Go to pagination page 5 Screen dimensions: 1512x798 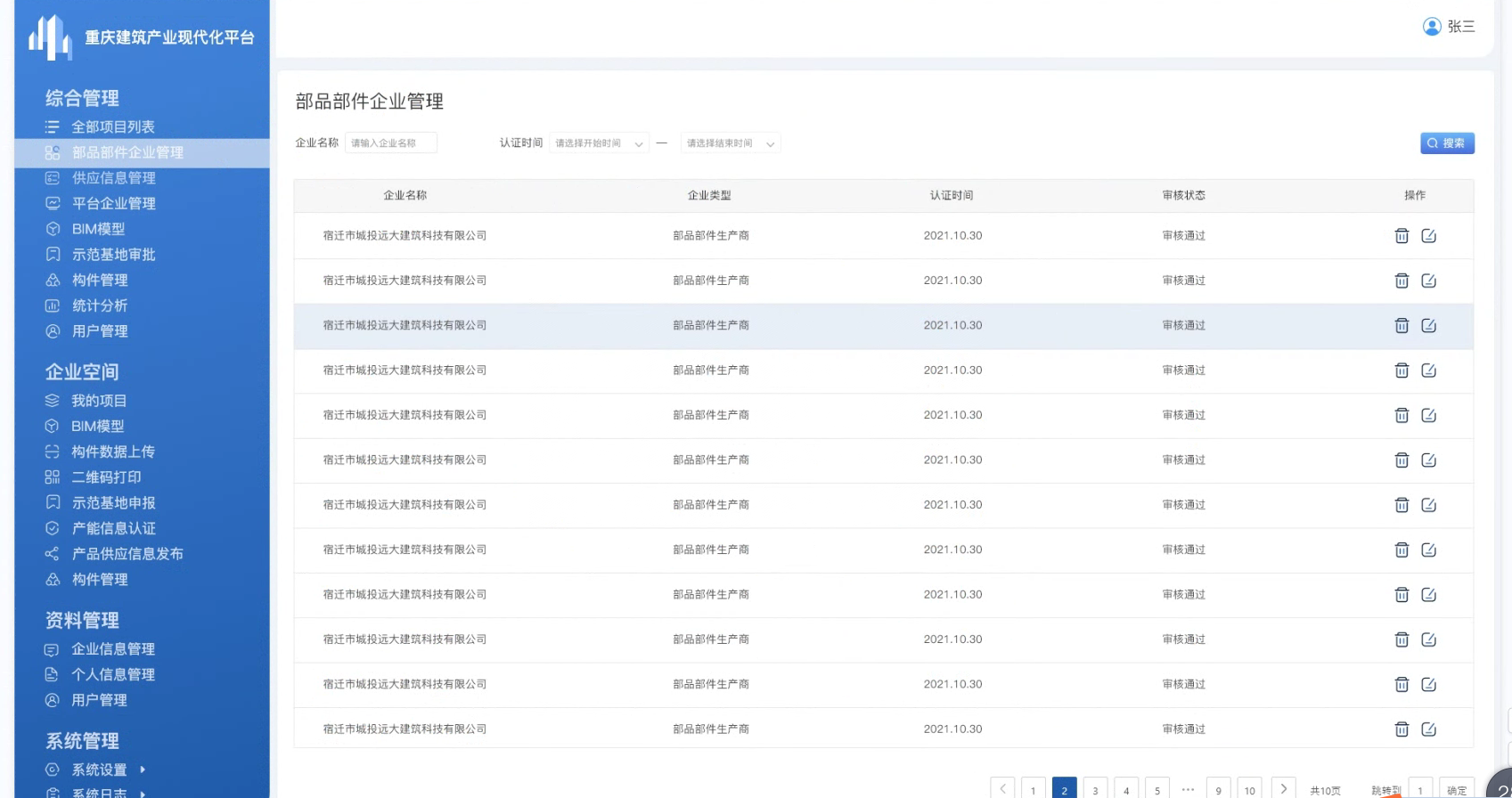1157,790
